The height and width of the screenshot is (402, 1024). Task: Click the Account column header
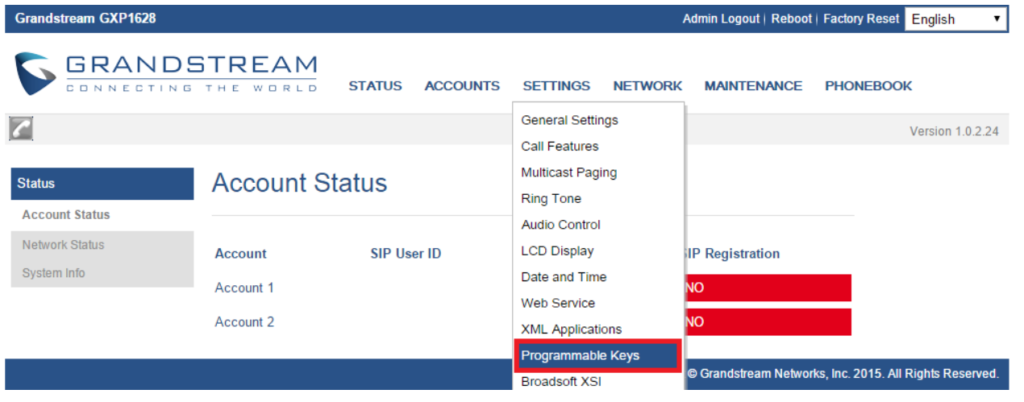[240, 254]
